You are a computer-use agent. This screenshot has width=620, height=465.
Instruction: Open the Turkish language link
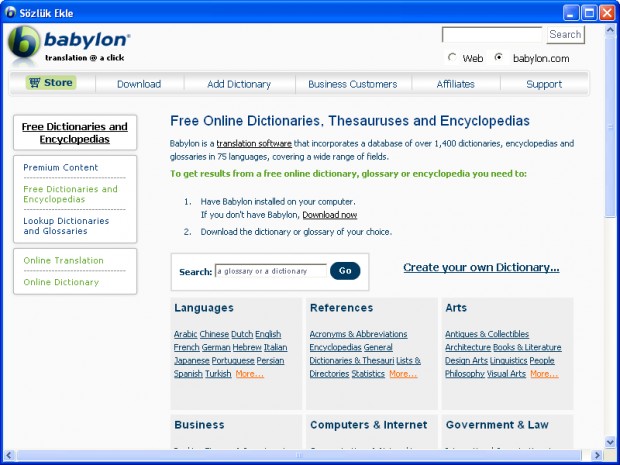[218, 374]
